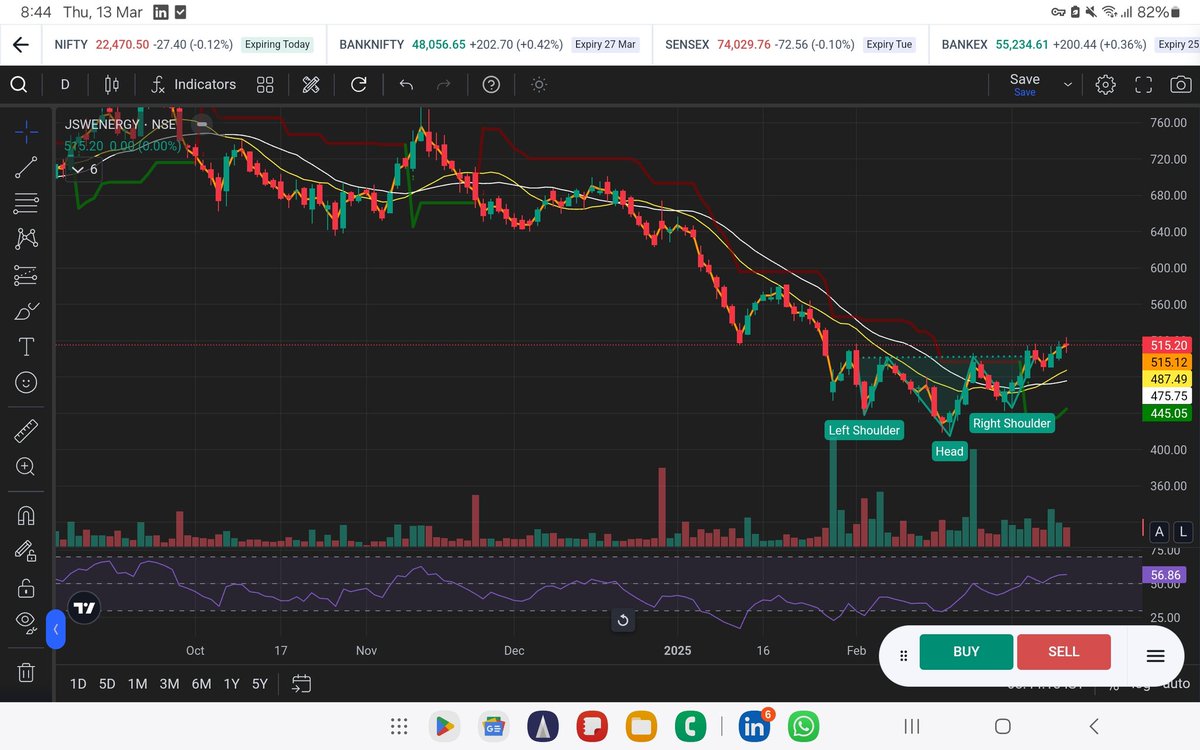The height and width of the screenshot is (750, 1200).
Task: Grab the order panel drag handle
Action: (x=903, y=656)
